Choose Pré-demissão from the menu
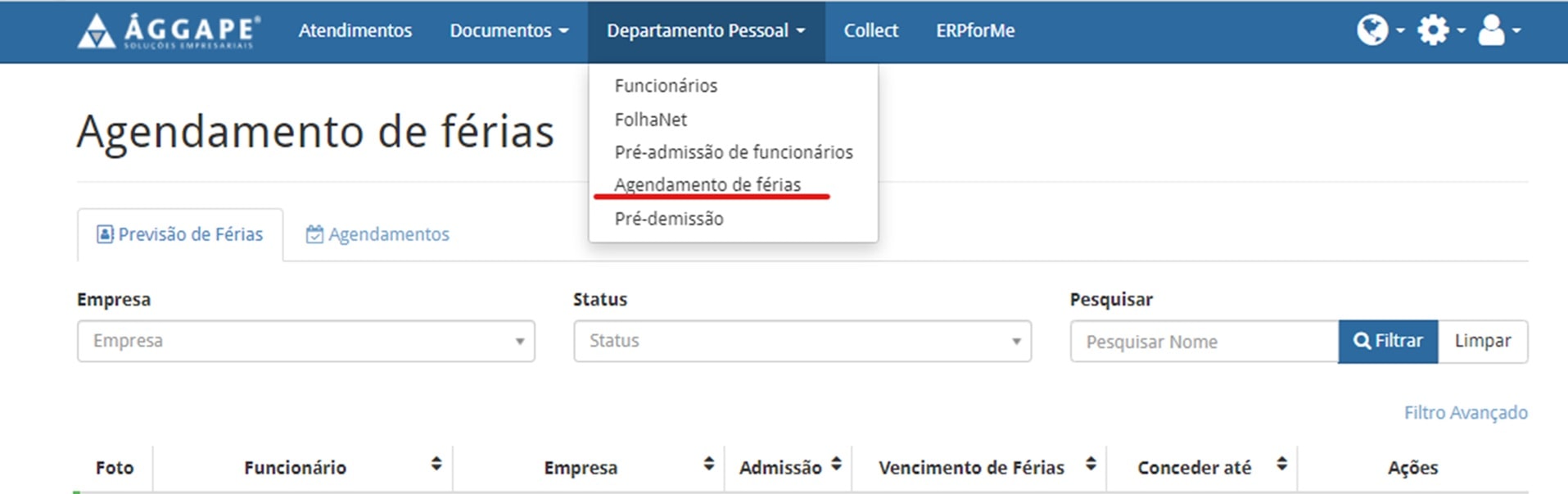1568x494 pixels. click(669, 219)
